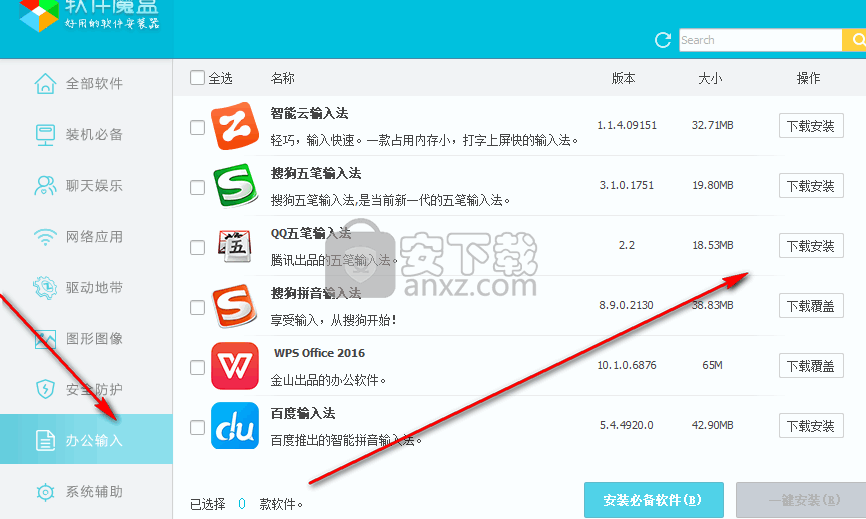Go to 网络应用 category
Viewport: 866px width, 519px height.
coord(86,237)
